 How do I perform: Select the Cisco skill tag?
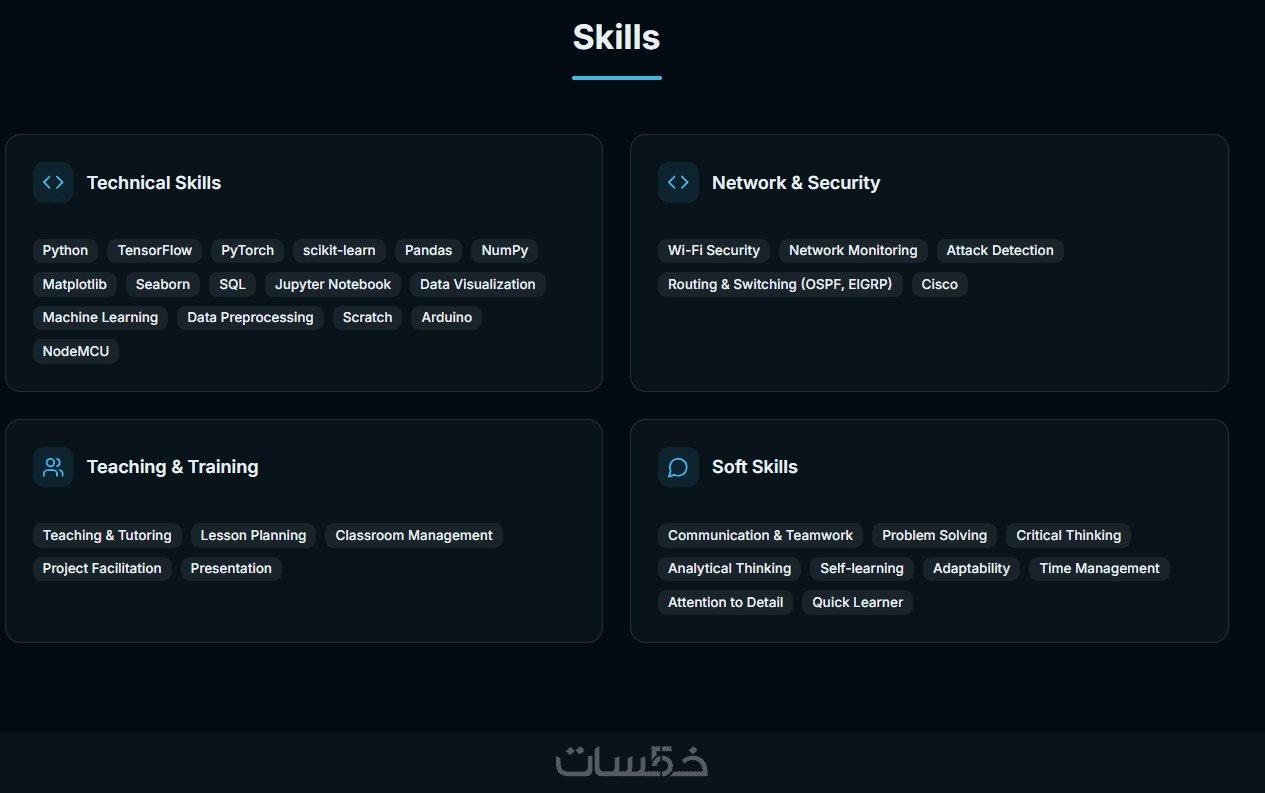[940, 285]
